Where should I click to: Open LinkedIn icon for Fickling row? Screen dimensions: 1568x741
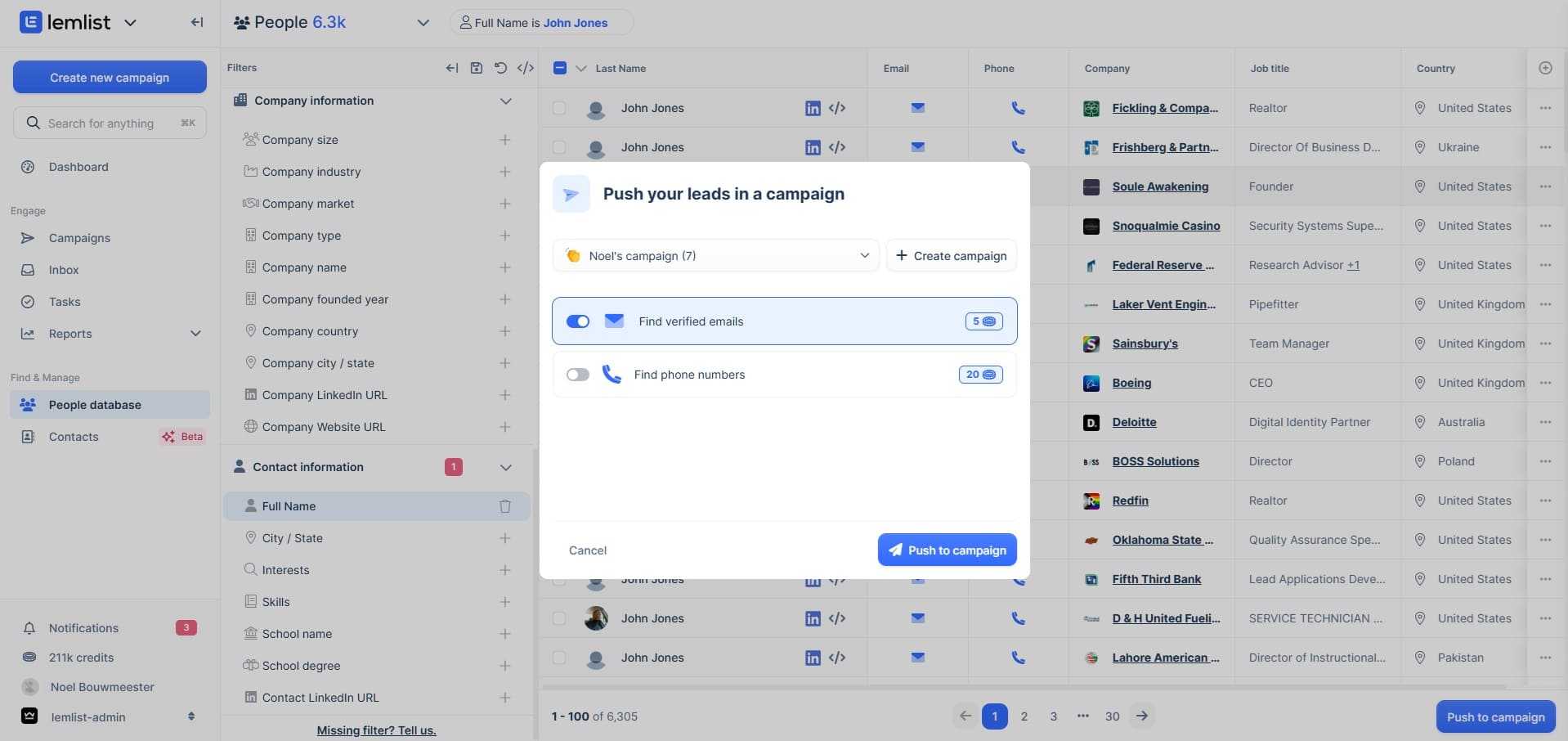point(813,108)
